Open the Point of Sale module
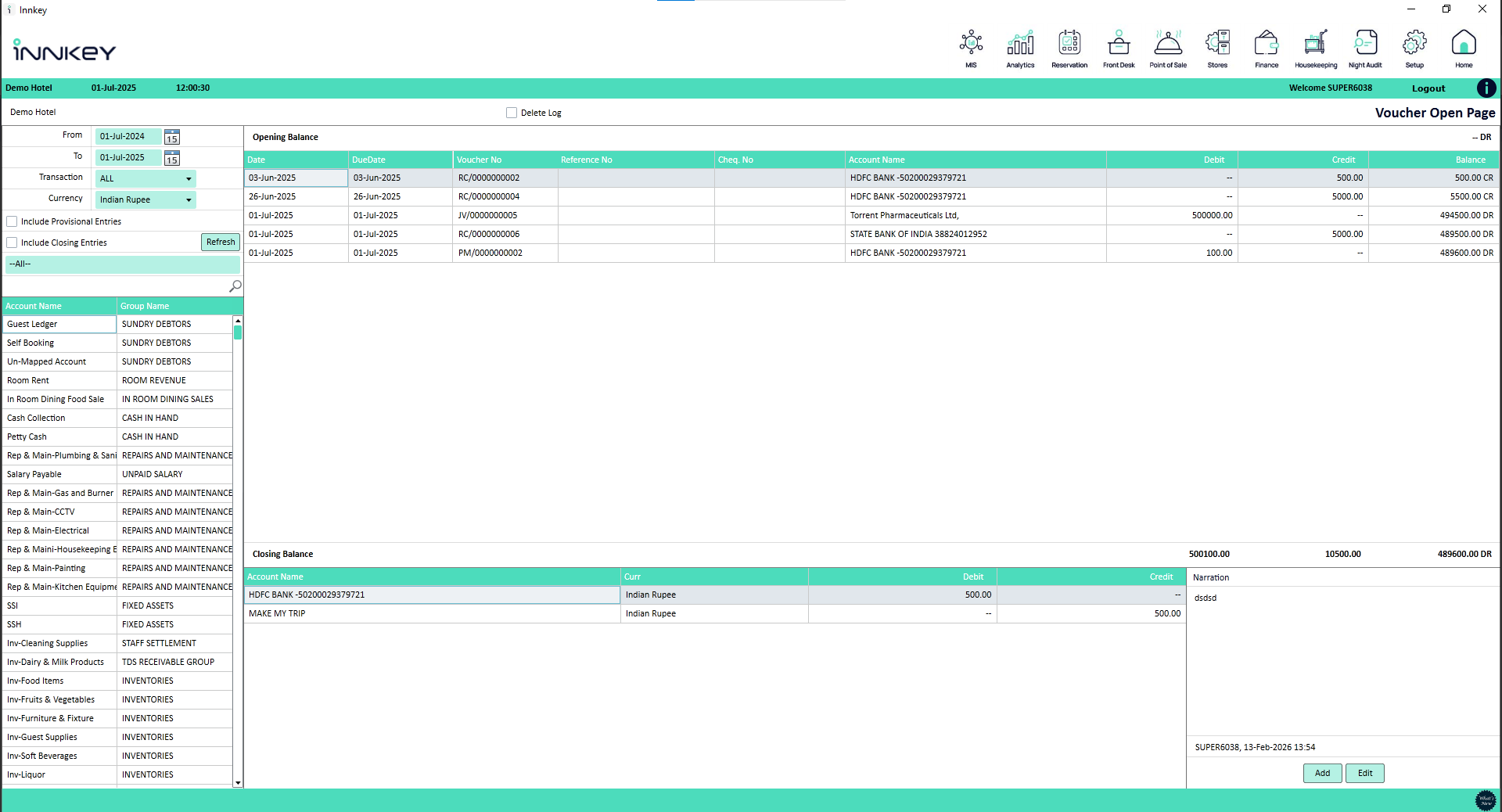 coord(1168,49)
